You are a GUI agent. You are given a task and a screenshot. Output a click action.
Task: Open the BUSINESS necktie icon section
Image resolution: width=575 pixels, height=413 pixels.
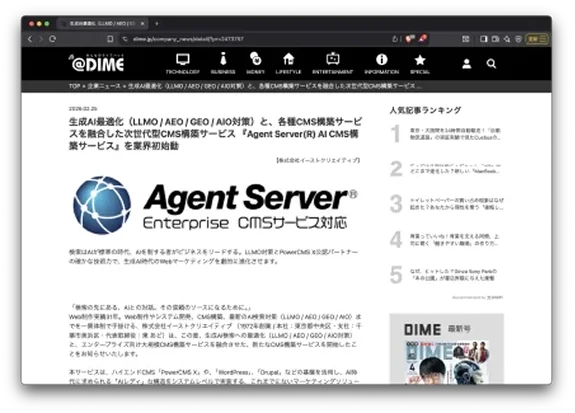[223, 64]
